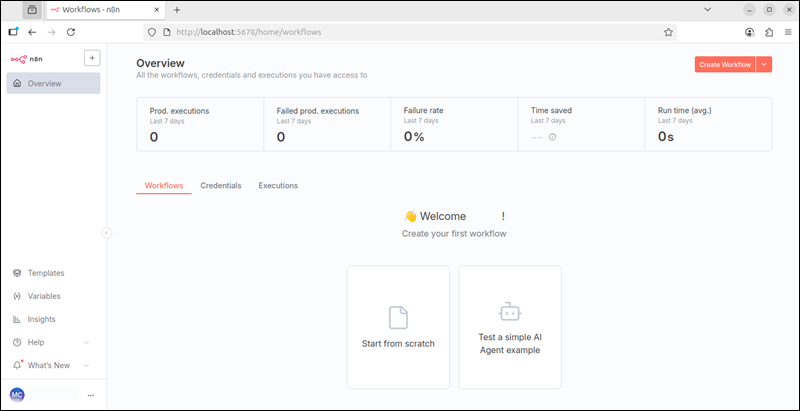Switch to the Credentials tab
Viewport: 800px width, 411px height.
click(221, 186)
